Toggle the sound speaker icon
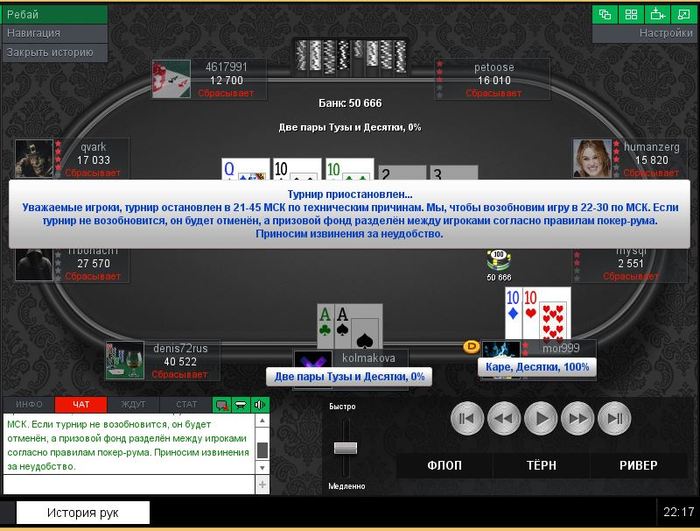This screenshot has height=531, width=700. click(259, 405)
